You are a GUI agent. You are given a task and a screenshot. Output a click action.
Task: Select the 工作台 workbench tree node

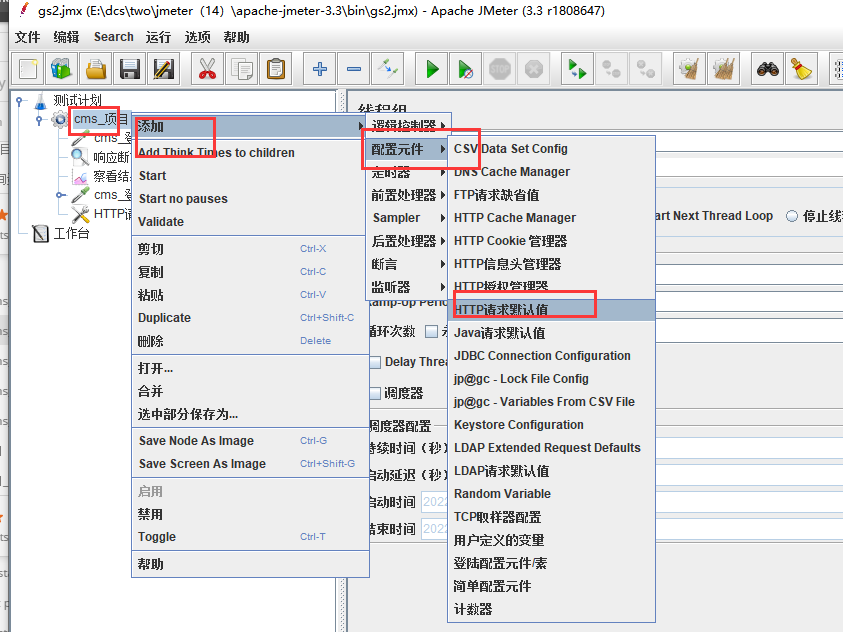coord(71,233)
